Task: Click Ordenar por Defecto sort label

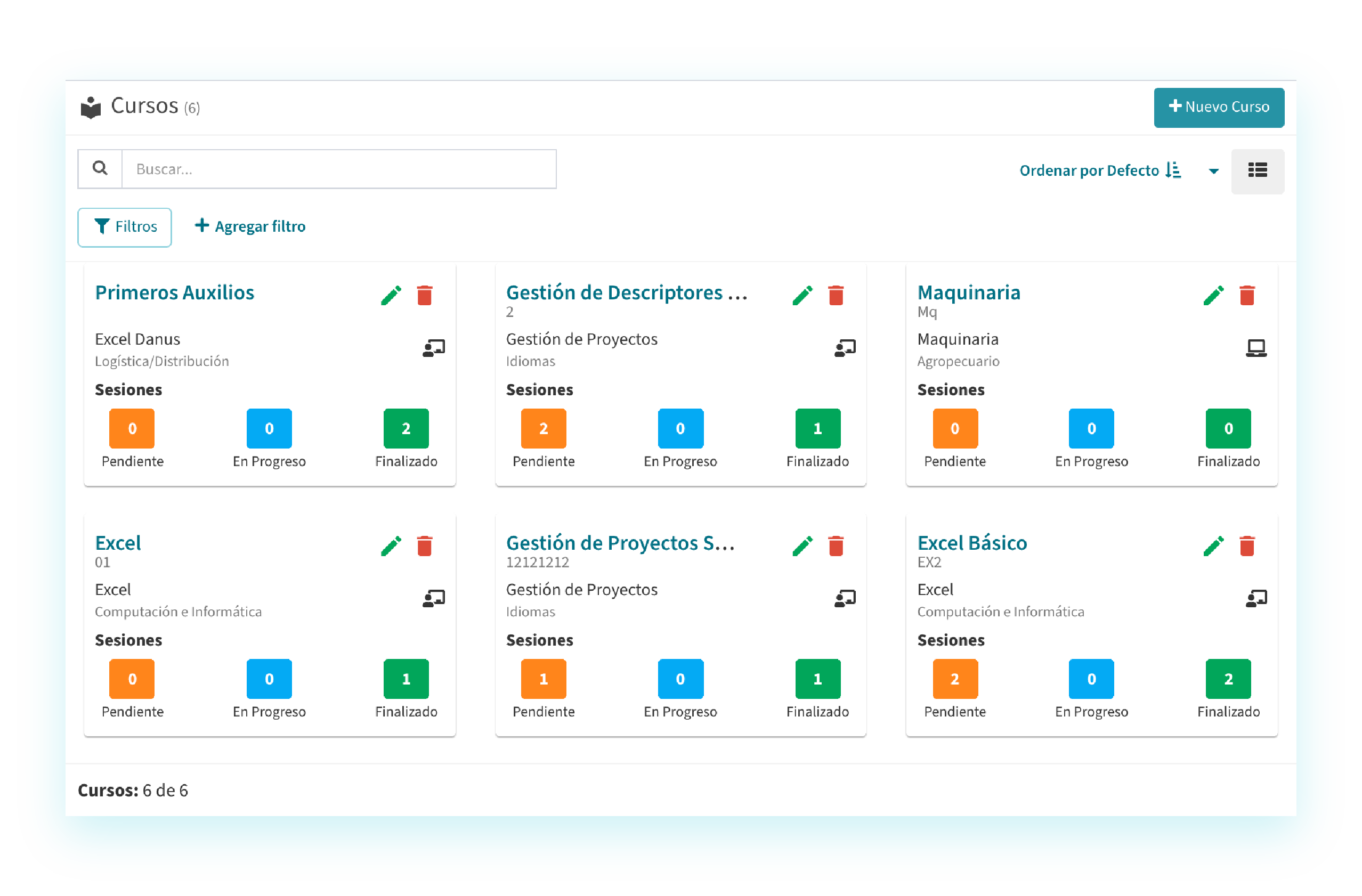Action: coord(1100,170)
